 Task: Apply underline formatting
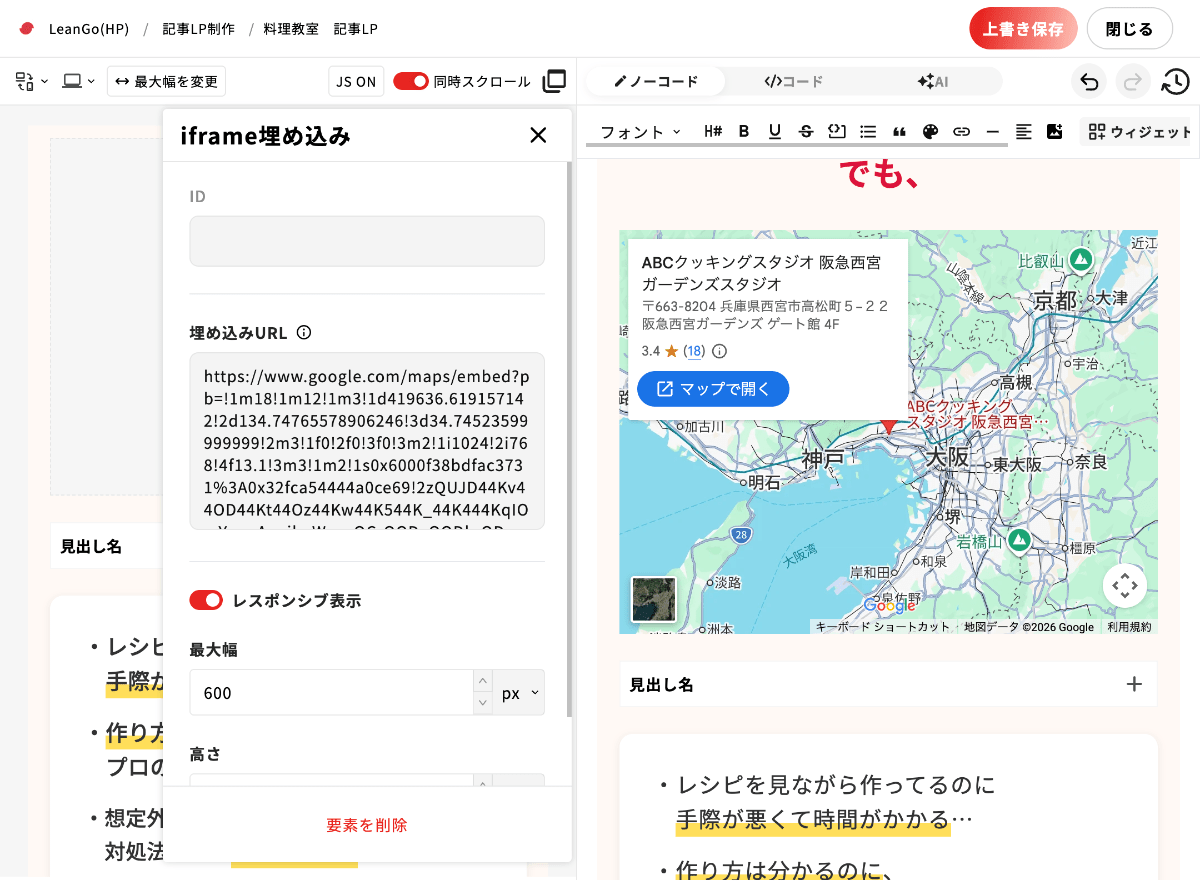[774, 131]
